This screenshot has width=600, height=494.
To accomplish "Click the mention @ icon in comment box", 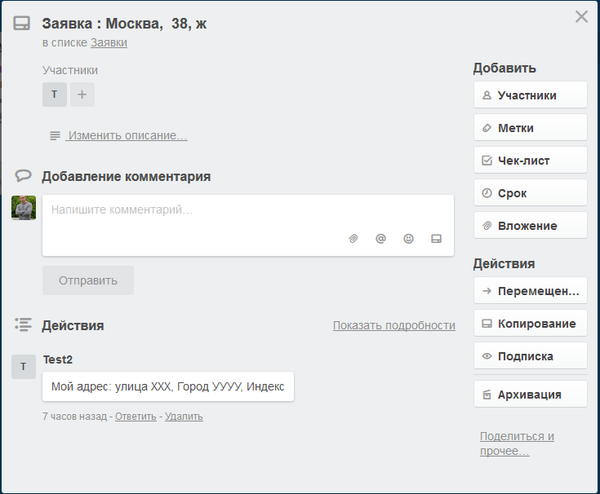I will pyautogui.click(x=380, y=239).
